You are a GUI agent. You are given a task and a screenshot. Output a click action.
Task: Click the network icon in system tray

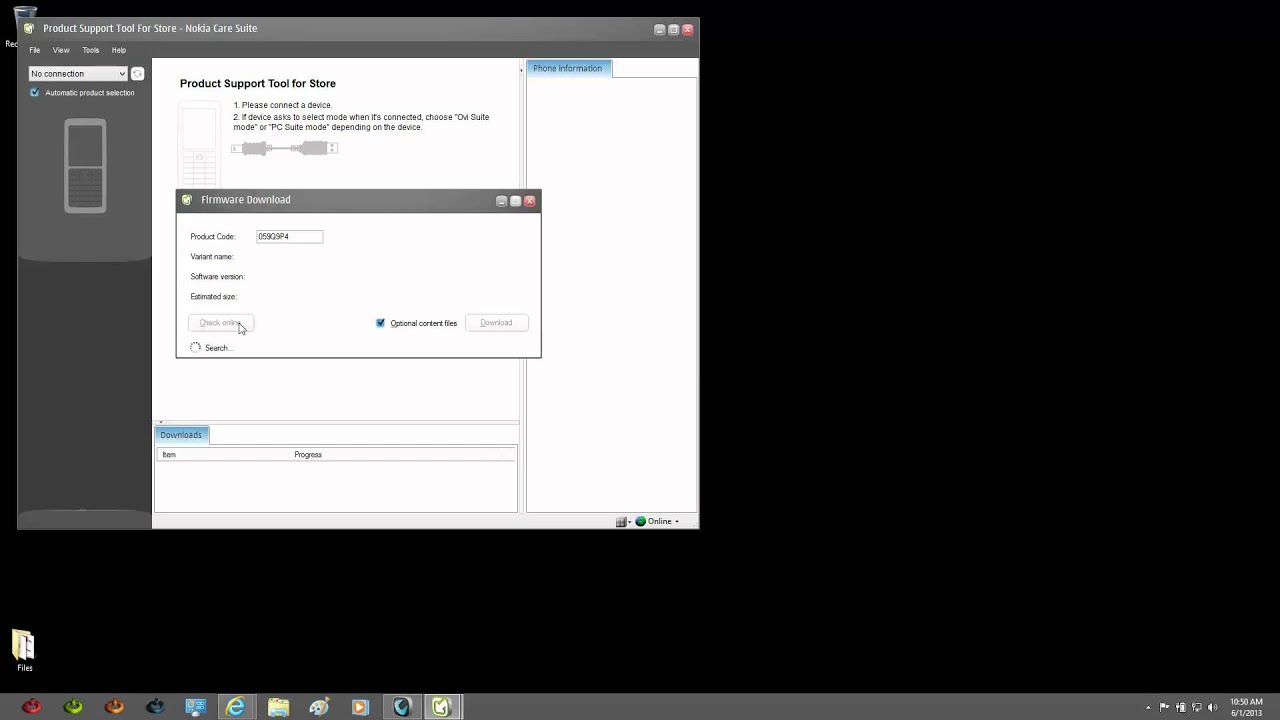(x=1197, y=708)
